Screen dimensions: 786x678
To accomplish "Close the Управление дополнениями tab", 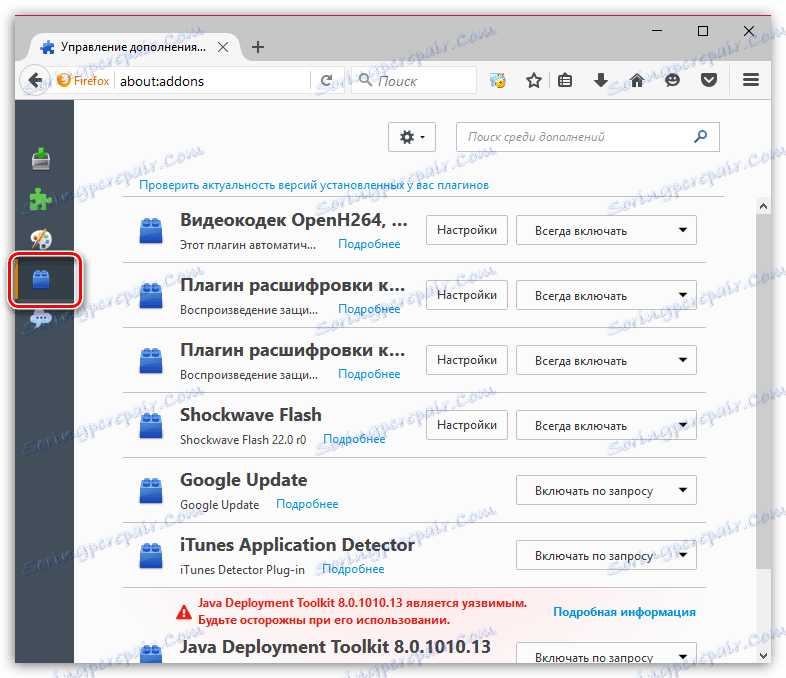I will click(223, 47).
